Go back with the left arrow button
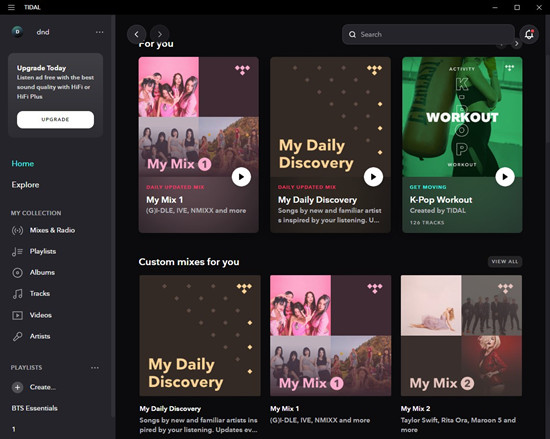 click(136, 34)
